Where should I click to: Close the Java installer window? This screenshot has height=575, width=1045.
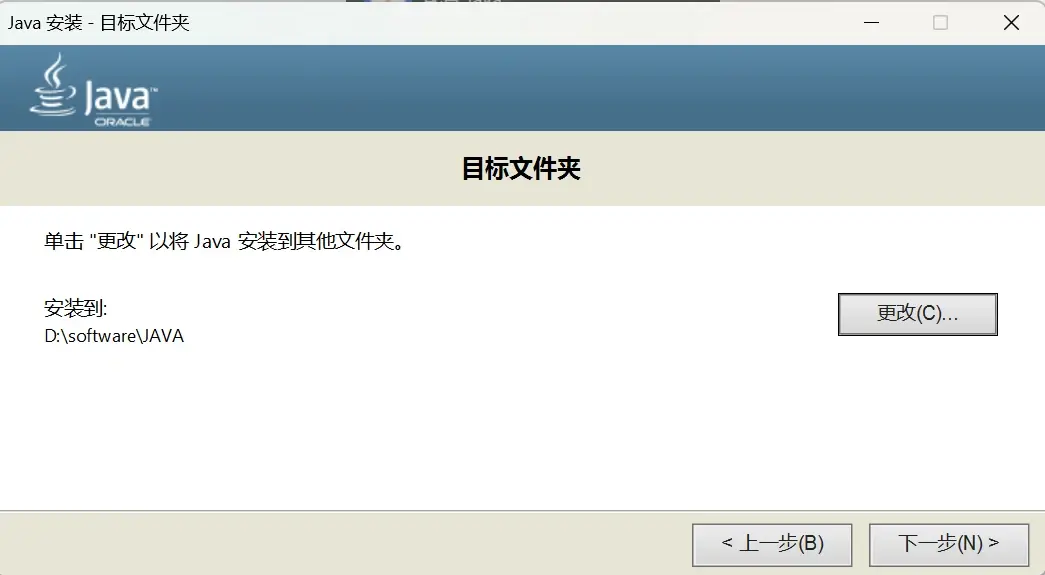tap(1011, 23)
